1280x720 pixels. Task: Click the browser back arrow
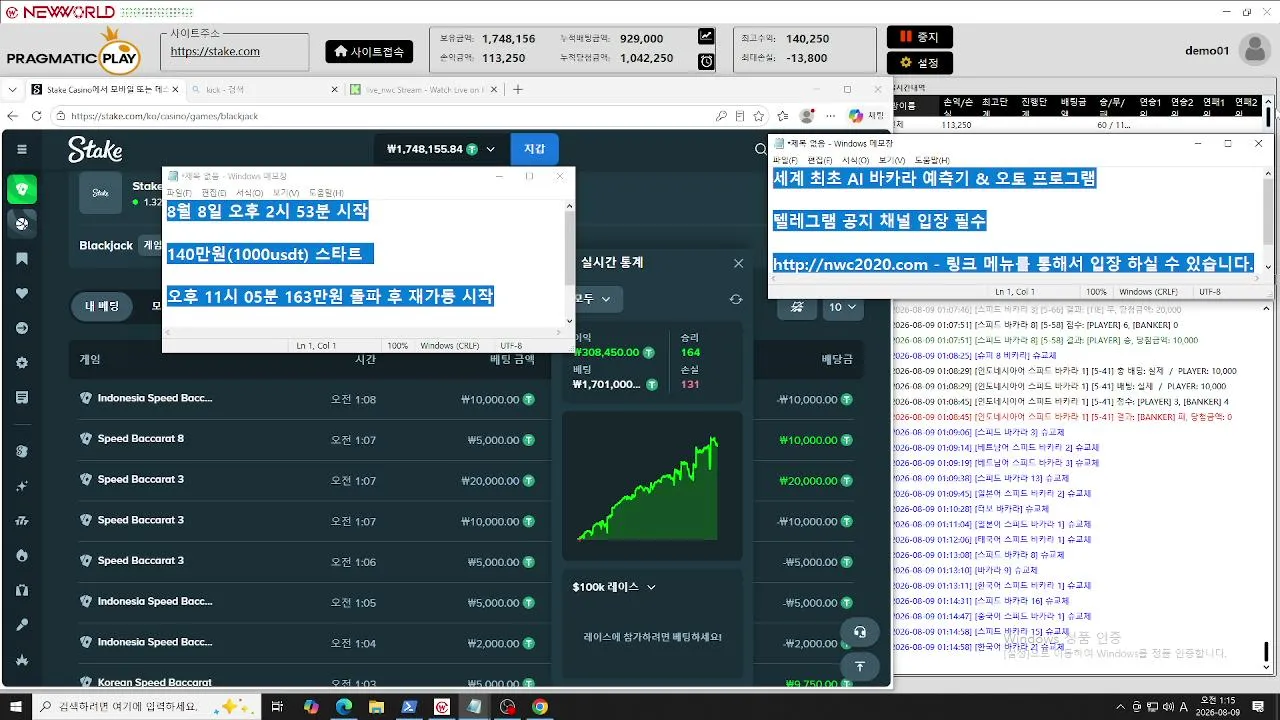(x=14, y=116)
